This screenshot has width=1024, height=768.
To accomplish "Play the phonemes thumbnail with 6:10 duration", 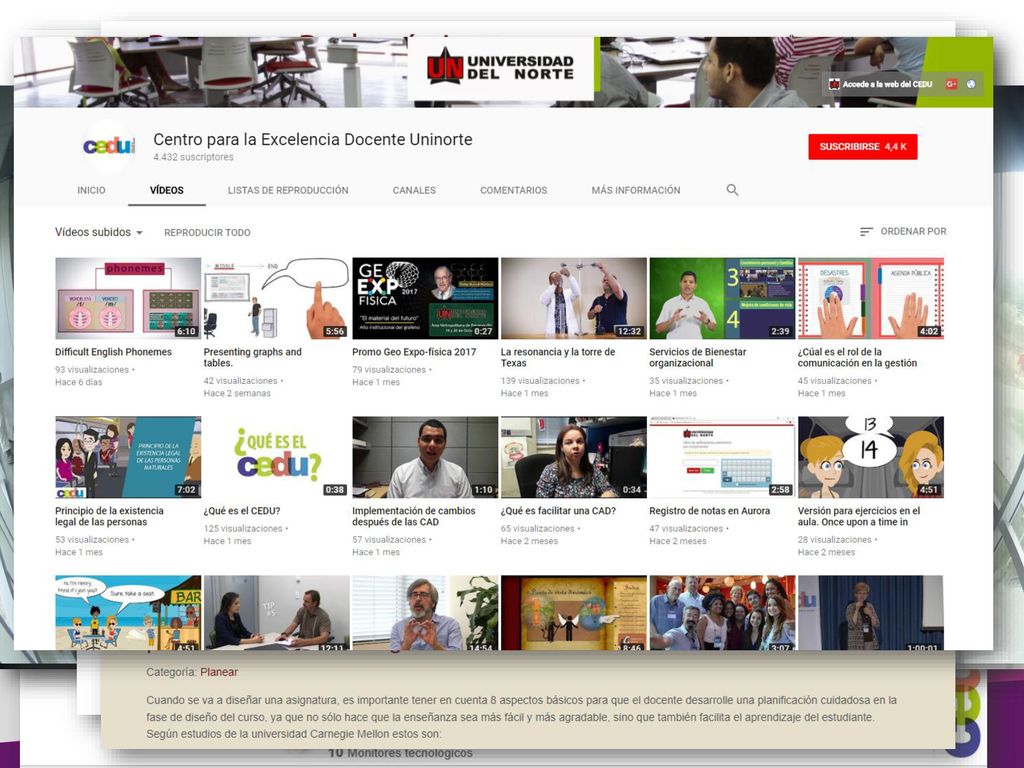I will tap(128, 298).
